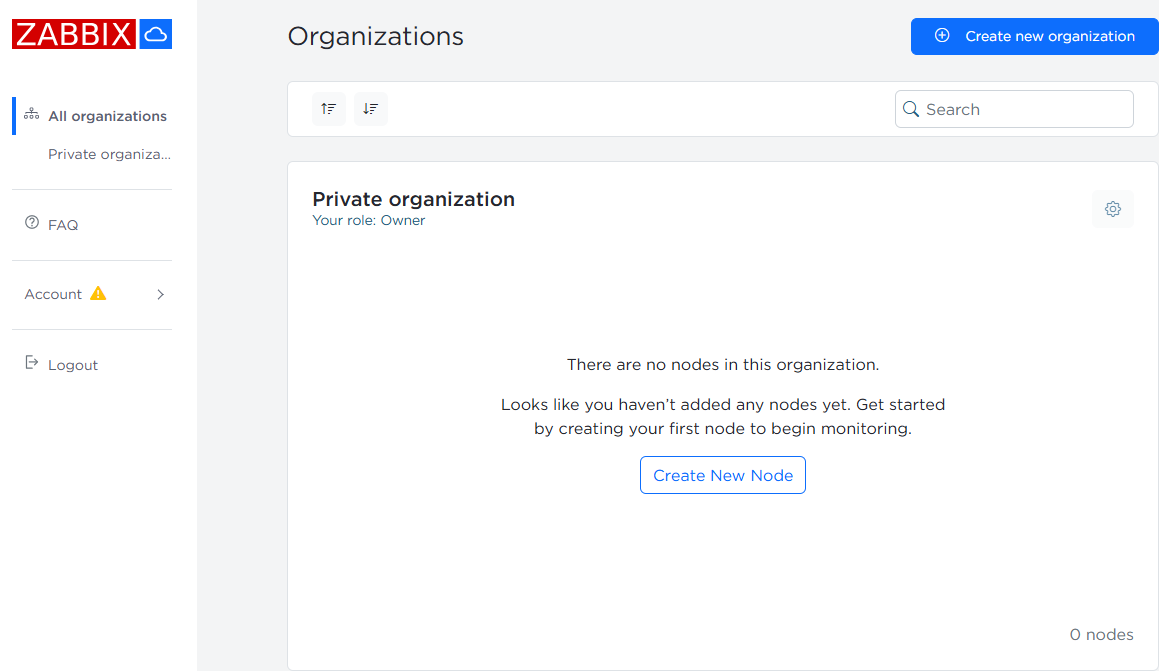
Task: Click the cloud icon beside Zabbix logo
Action: coord(155,35)
